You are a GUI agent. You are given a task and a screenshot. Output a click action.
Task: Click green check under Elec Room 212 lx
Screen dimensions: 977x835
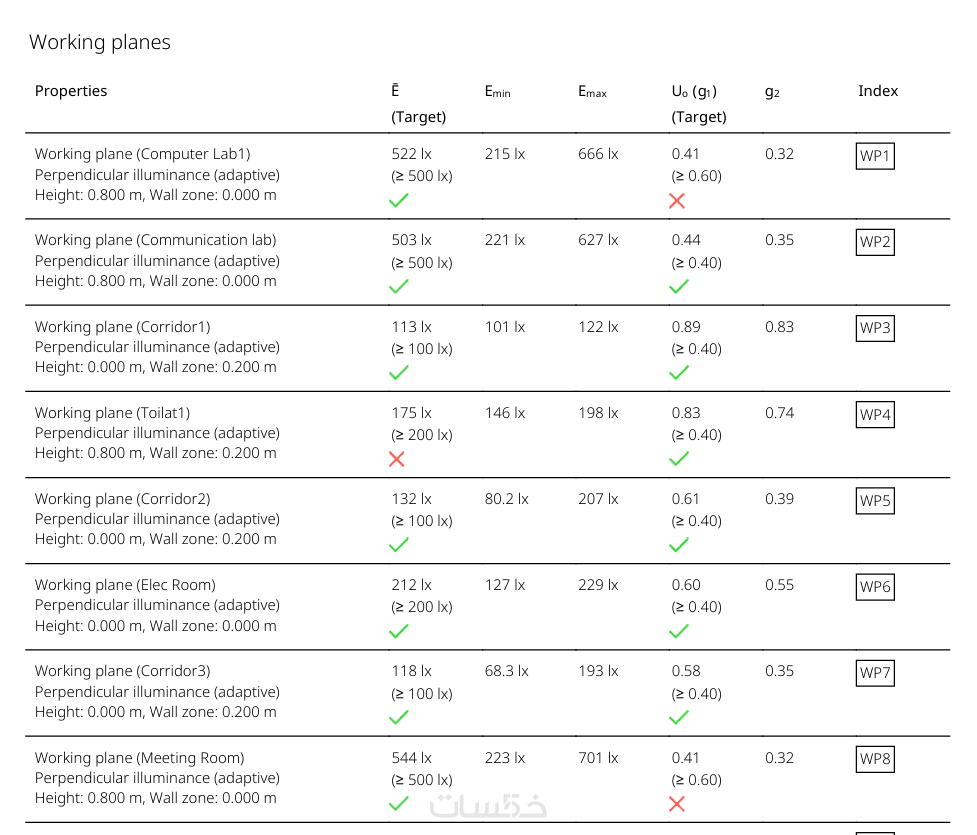(398, 631)
